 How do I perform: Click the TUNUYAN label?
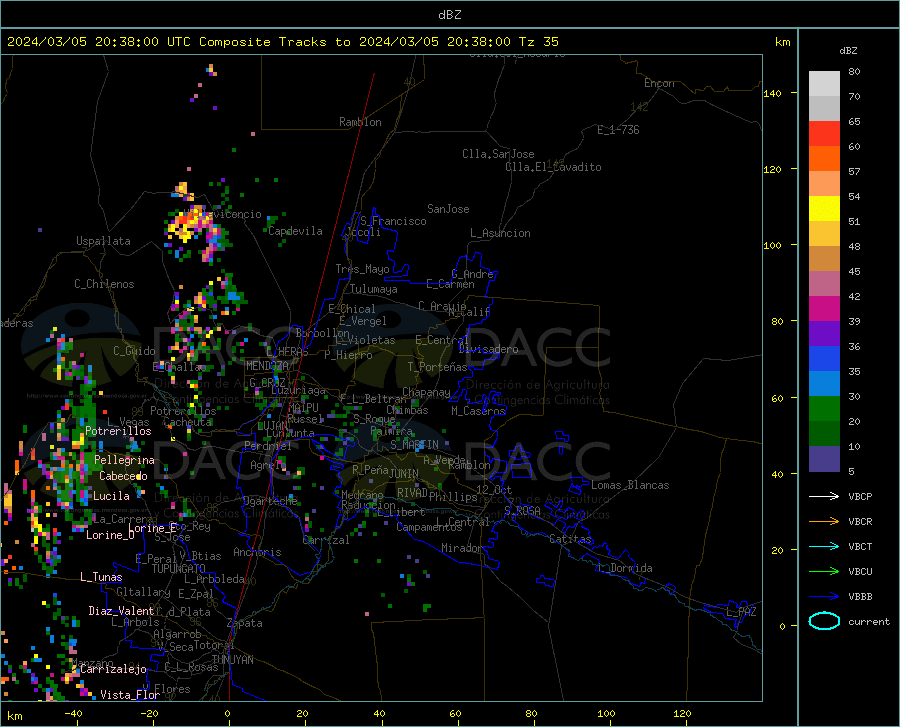pos(232,660)
